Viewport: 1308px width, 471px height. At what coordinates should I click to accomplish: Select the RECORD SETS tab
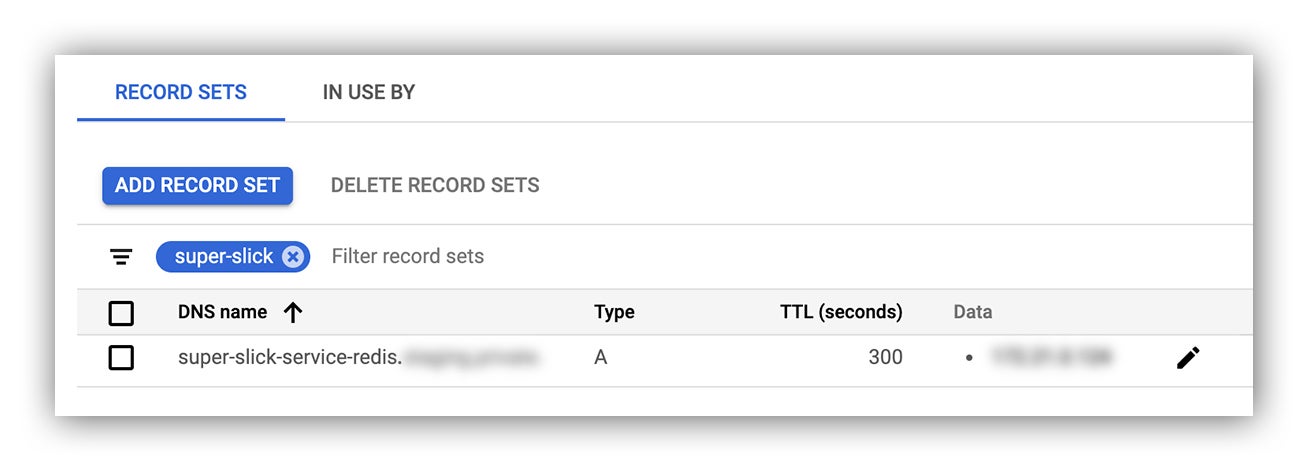pos(181,93)
